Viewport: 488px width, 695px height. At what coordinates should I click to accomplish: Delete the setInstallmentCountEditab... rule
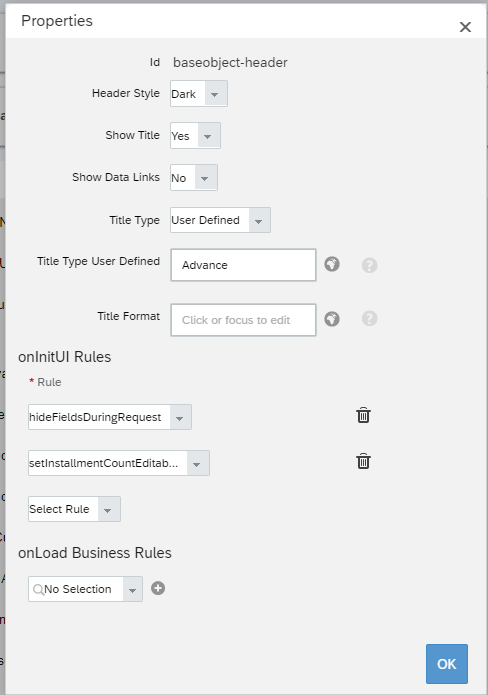coord(363,461)
